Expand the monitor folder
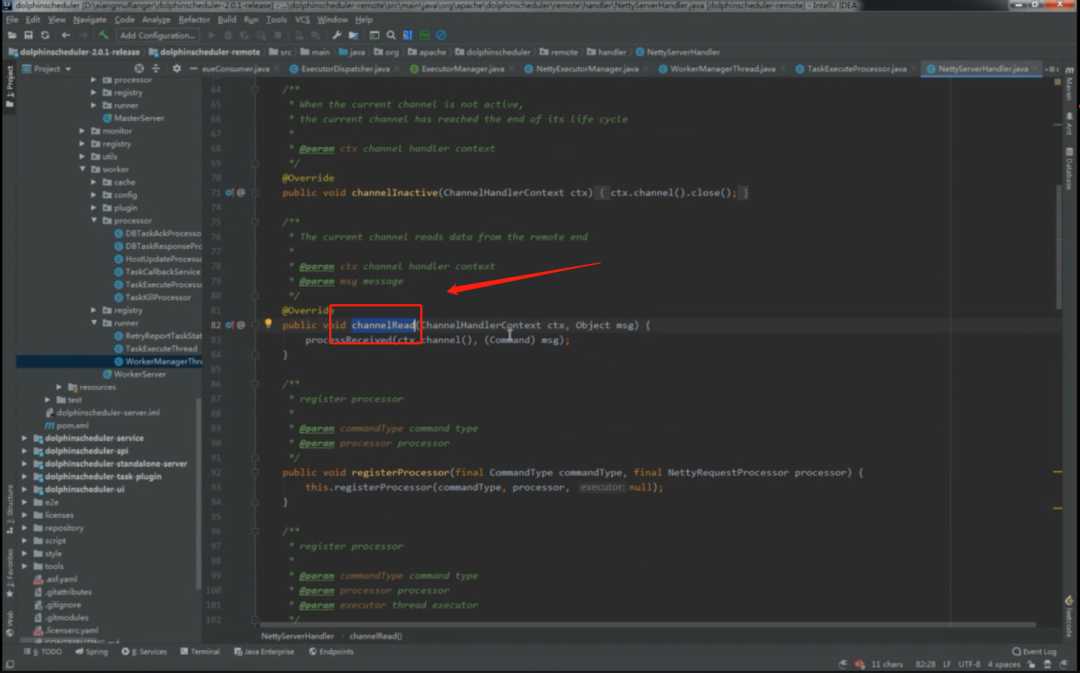 [83, 131]
